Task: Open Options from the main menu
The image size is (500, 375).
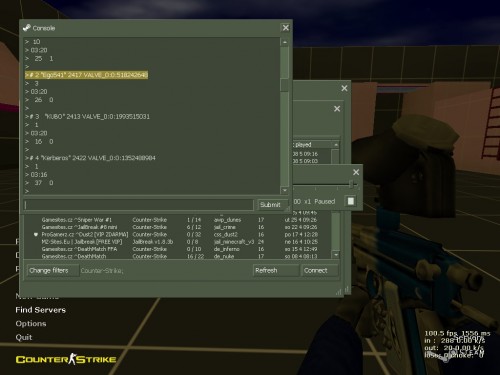Action: tap(31, 324)
